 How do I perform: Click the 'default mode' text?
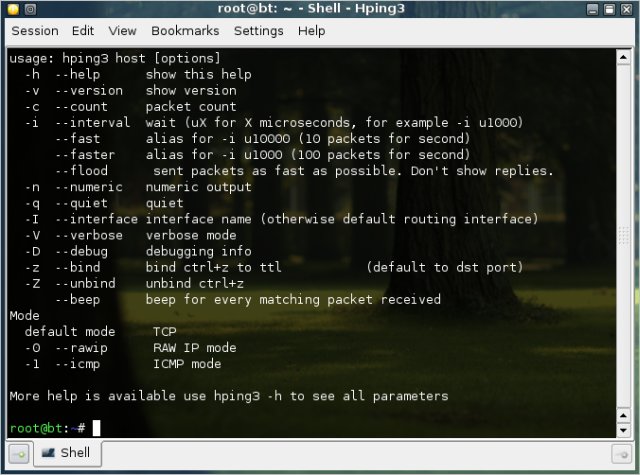[70, 332]
